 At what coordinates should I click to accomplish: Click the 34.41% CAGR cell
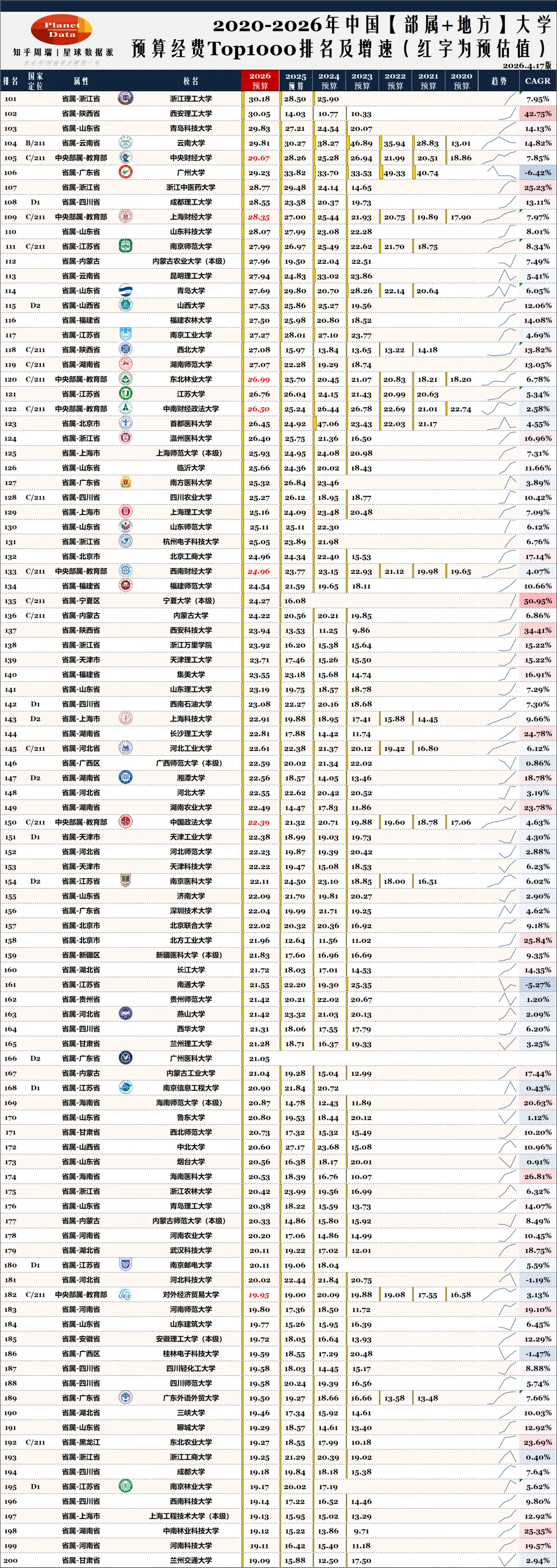click(x=537, y=630)
